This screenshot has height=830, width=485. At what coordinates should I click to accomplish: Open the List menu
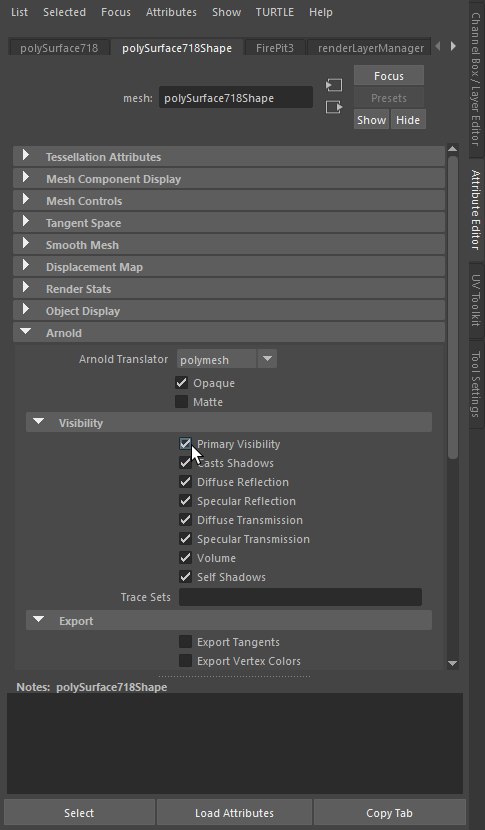pyautogui.click(x=20, y=12)
